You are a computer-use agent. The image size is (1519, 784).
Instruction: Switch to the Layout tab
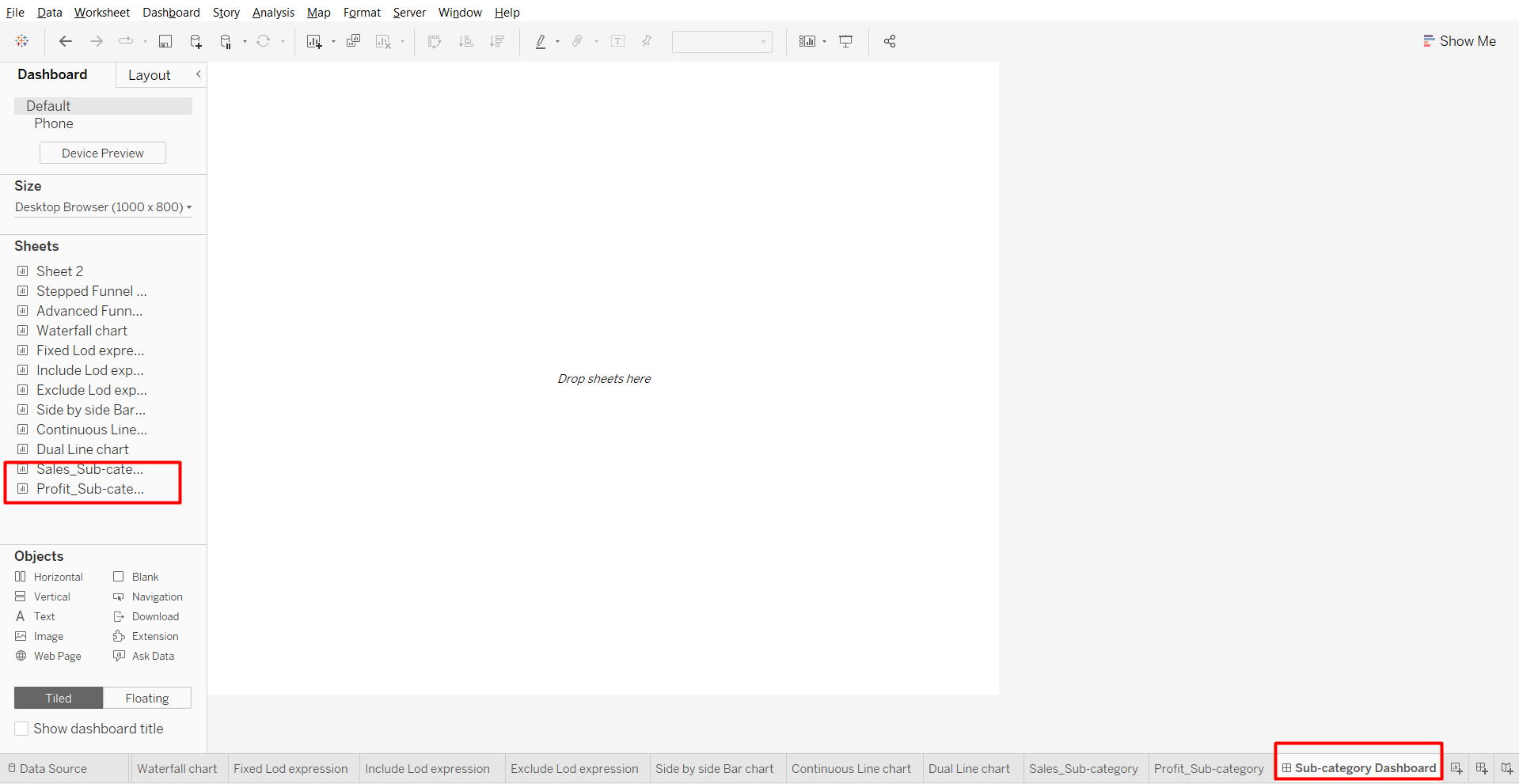tap(150, 75)
